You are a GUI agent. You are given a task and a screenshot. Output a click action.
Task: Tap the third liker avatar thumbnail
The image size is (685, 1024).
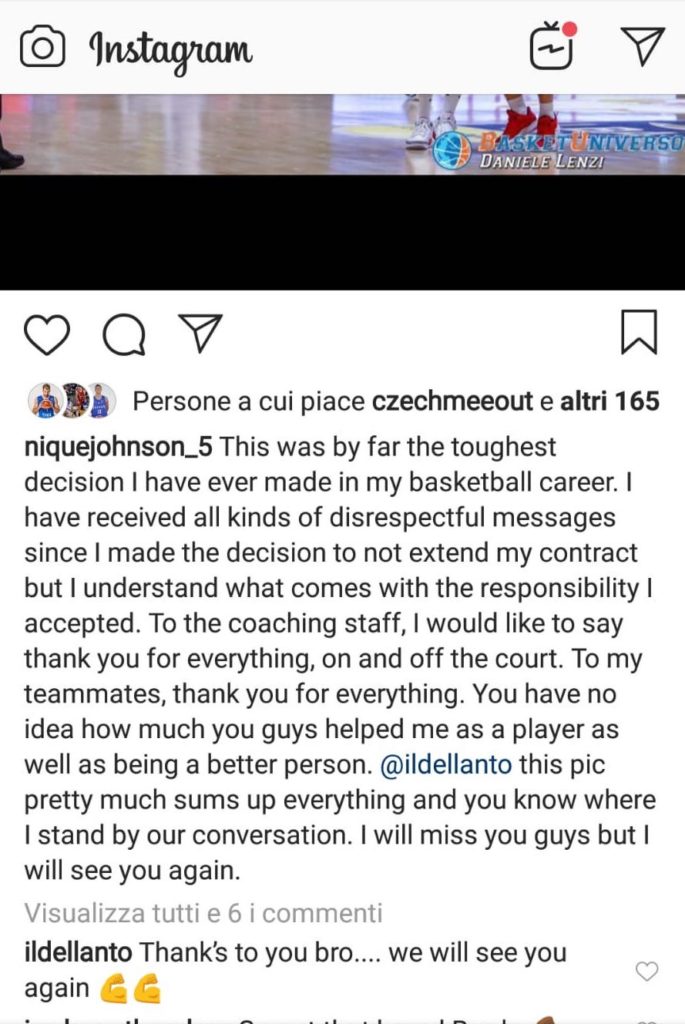[x=100, y=402]
